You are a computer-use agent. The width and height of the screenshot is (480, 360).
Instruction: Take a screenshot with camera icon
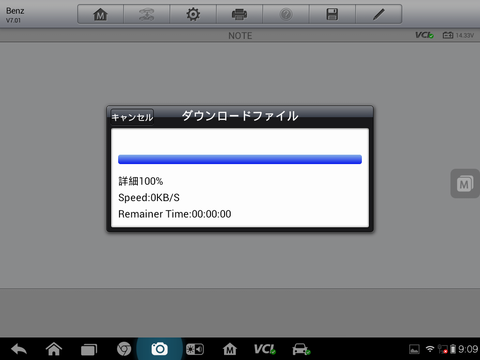click(159, 349)
